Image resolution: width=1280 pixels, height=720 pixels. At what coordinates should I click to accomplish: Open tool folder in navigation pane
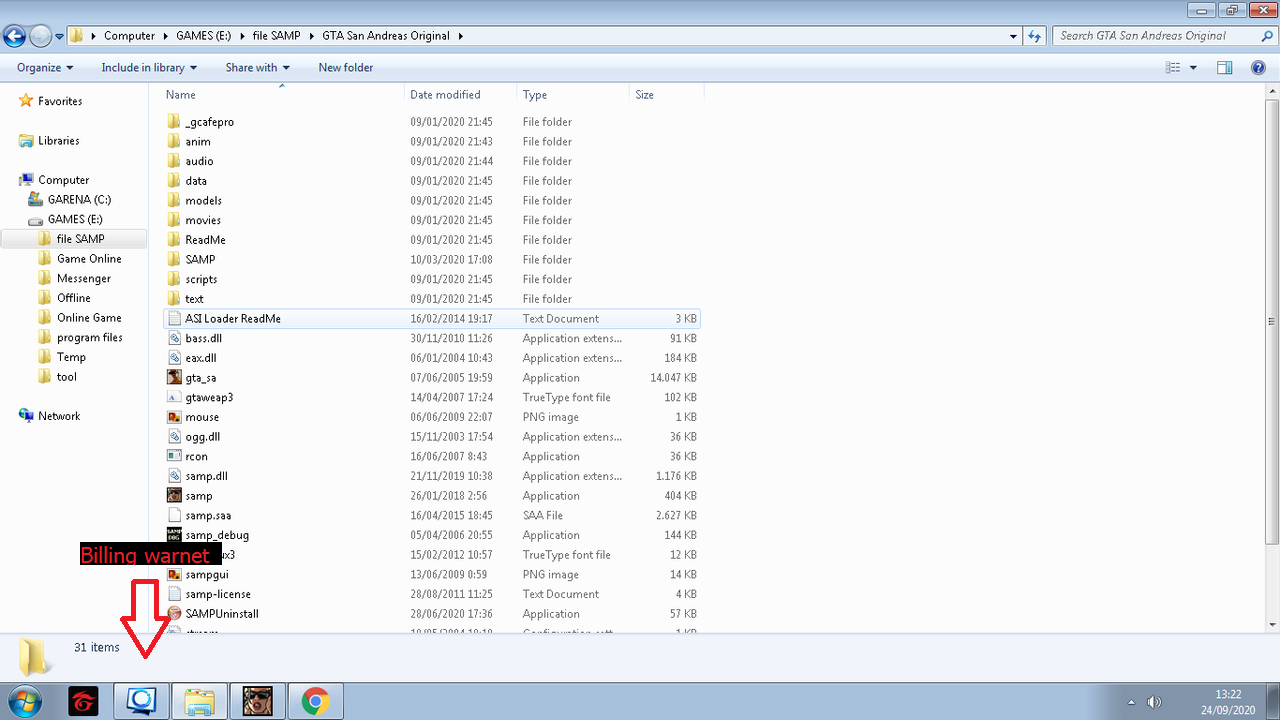coord(66,377)
